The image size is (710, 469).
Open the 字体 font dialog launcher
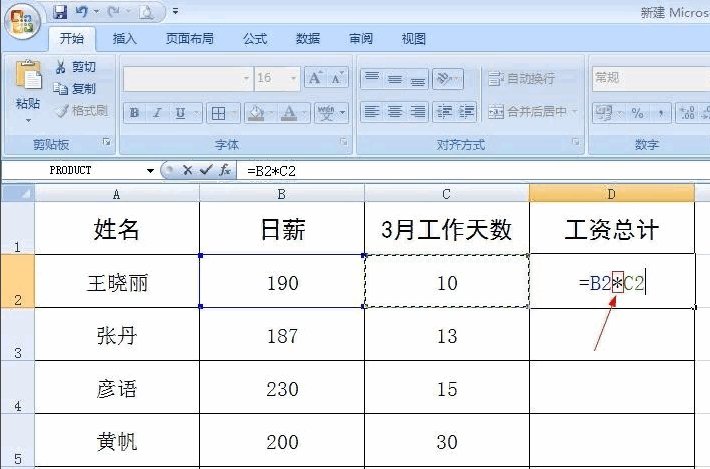tap(344, 142)
